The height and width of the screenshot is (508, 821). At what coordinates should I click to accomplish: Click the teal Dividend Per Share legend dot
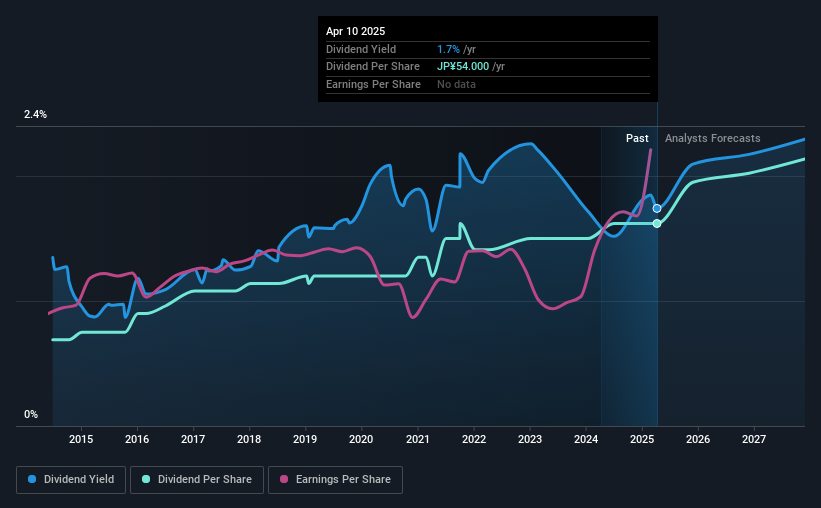tap(146, 479)
